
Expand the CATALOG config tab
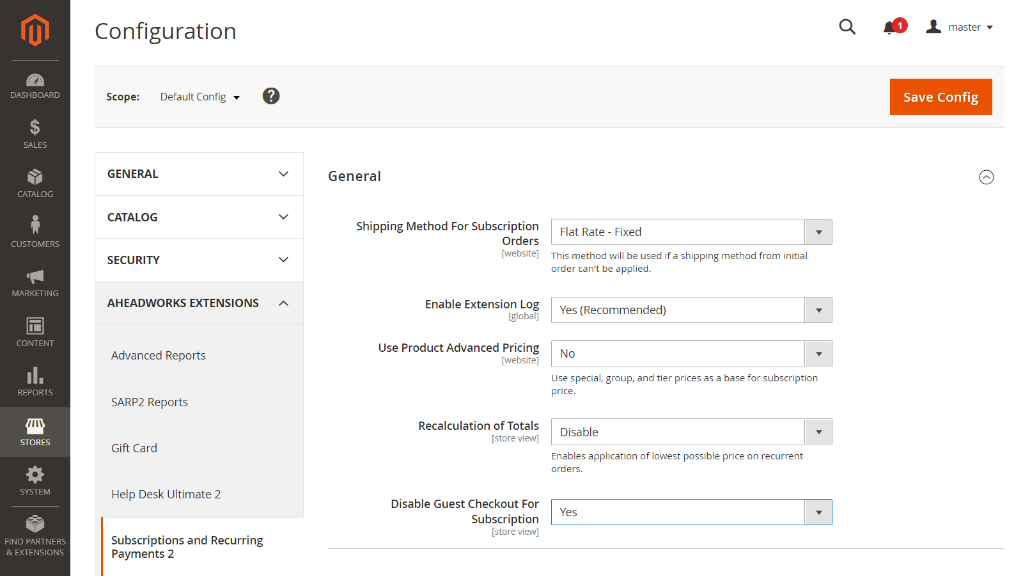tap(199, 217)
